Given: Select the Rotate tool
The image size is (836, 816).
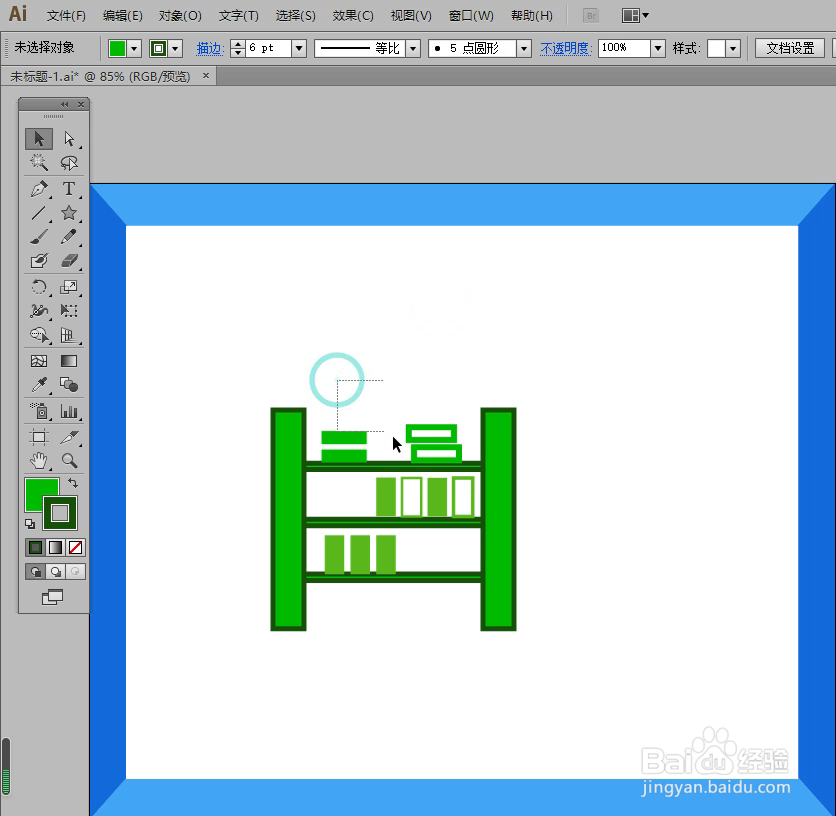Looking at the screenshot, I should point(39,287).
